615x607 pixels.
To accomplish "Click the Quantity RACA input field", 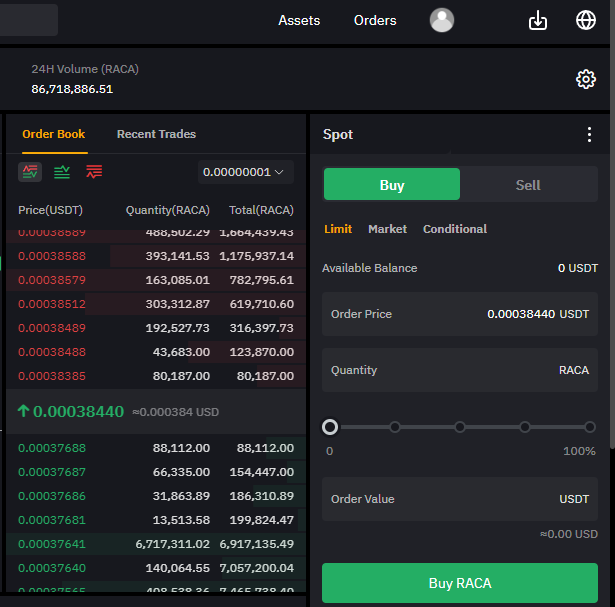I will pos(460,370).
